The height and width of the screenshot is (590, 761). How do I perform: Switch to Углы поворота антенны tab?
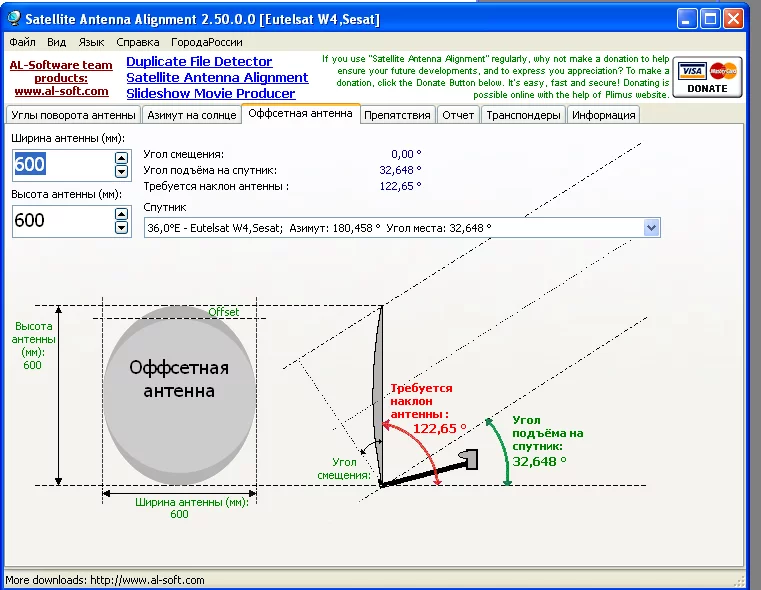click(71, 115)
